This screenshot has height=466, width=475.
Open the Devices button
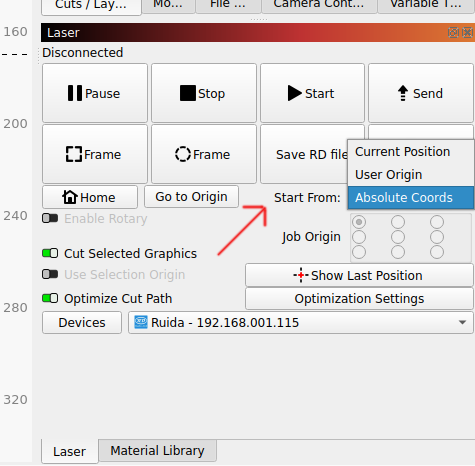(x=82, y=323)
